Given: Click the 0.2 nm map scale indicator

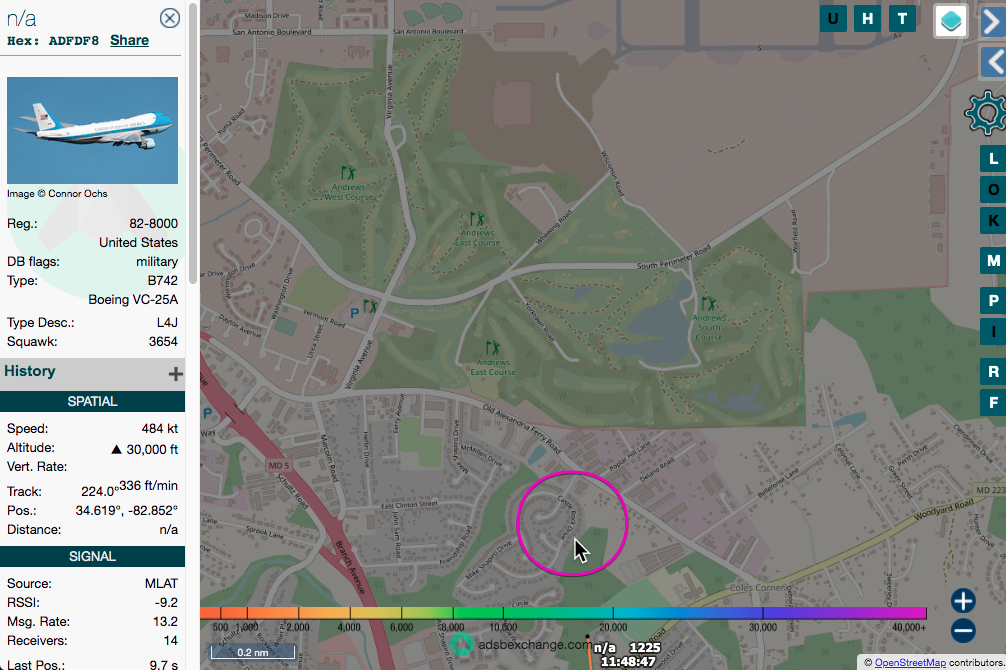Looking at the screenshot, I should 253,652.
